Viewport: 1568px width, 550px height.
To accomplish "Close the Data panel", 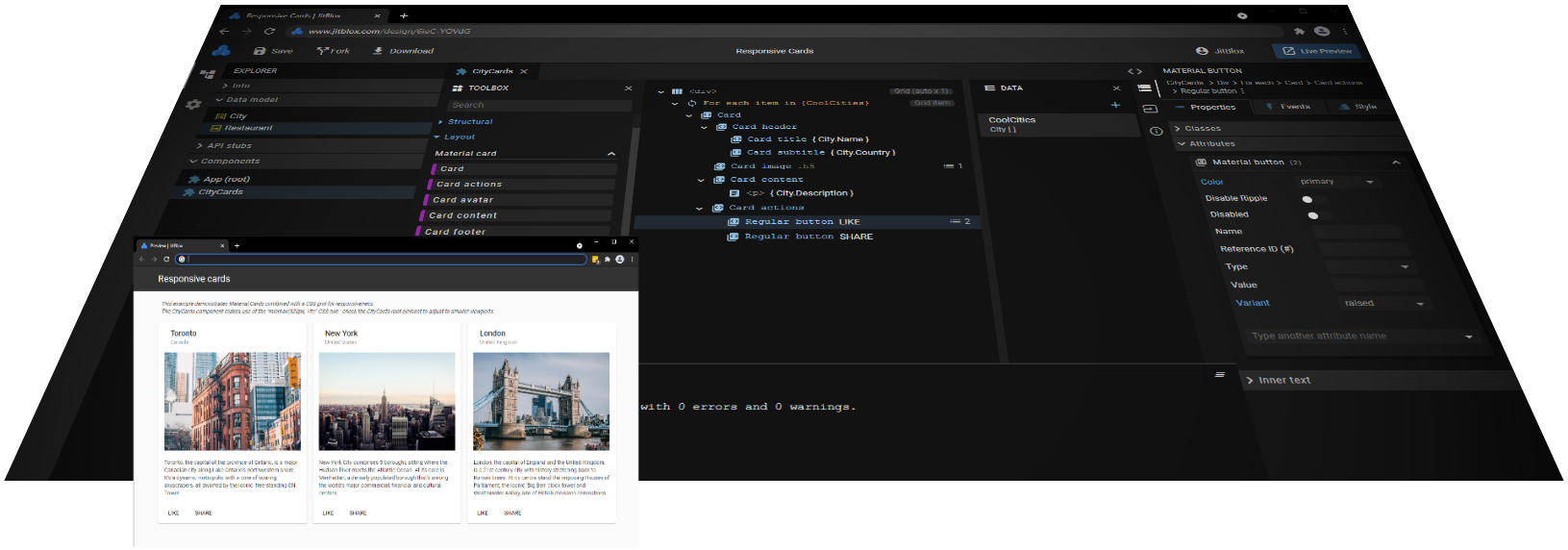I will 1116,88.
